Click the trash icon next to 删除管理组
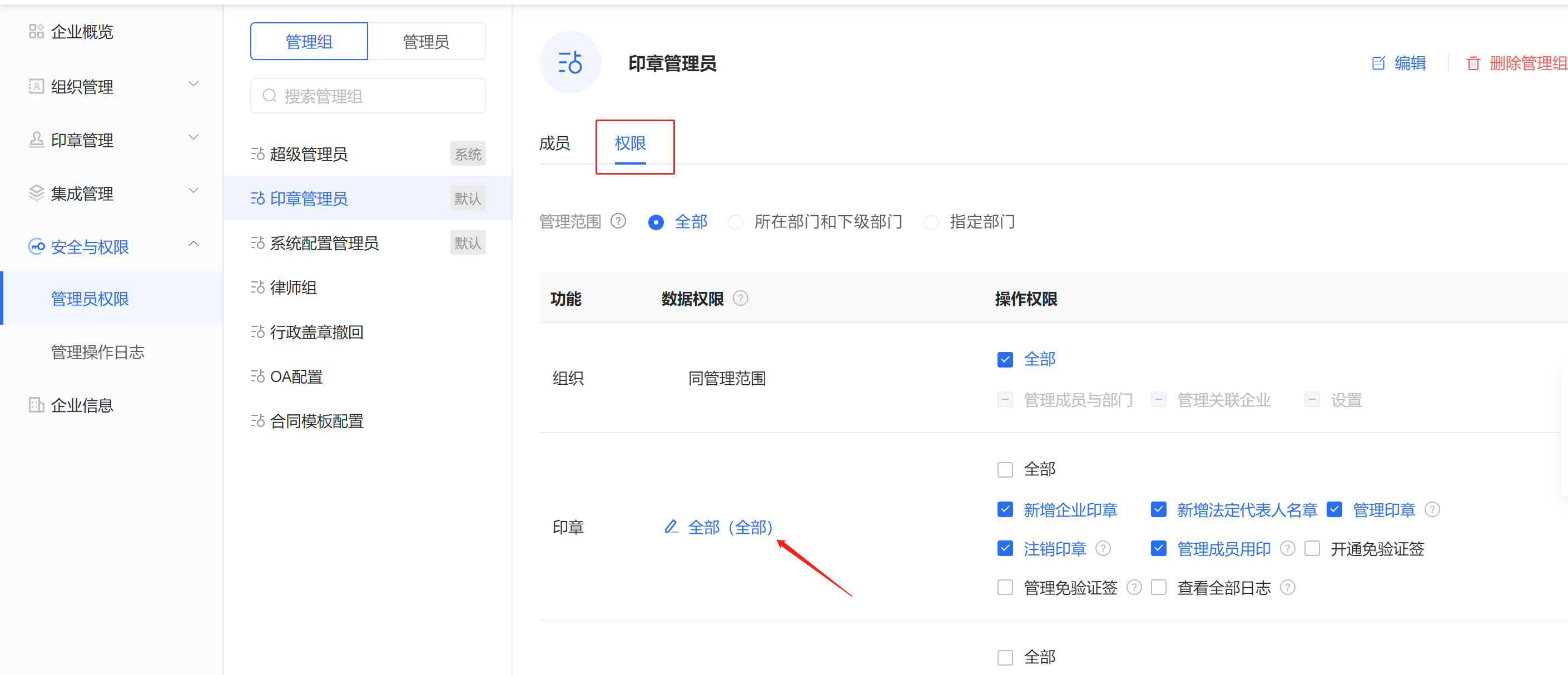The height and width of the screenshot is (675, 1568). point(1473,63)
